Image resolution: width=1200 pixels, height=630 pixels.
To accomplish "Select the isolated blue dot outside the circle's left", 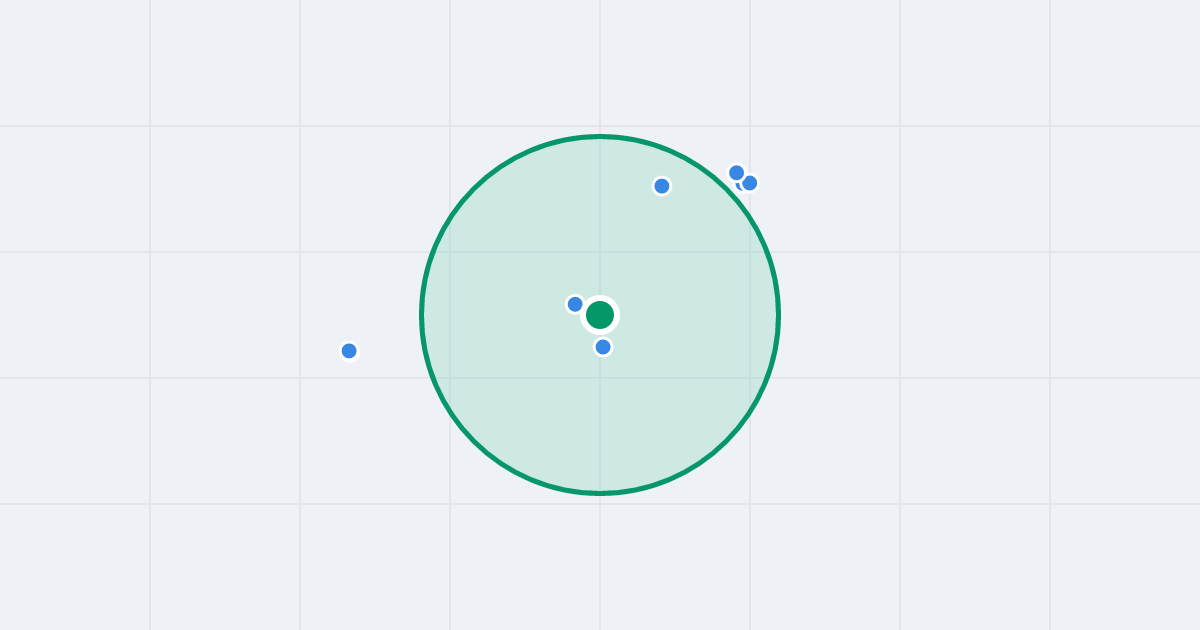I will coord(349,351).
